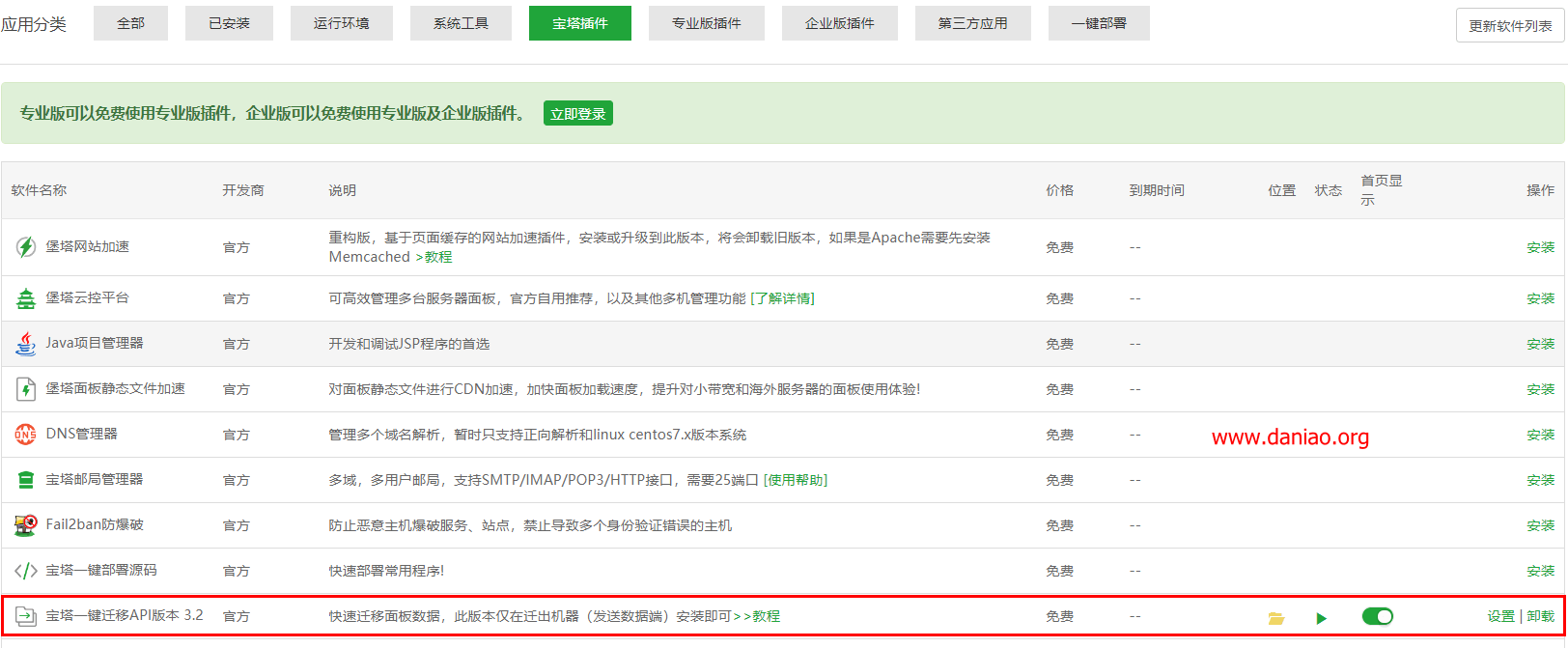Switch to the 已安装 category tab
Image resolution: width=1568 pixels, height=648 pixels.
point(230,23)
